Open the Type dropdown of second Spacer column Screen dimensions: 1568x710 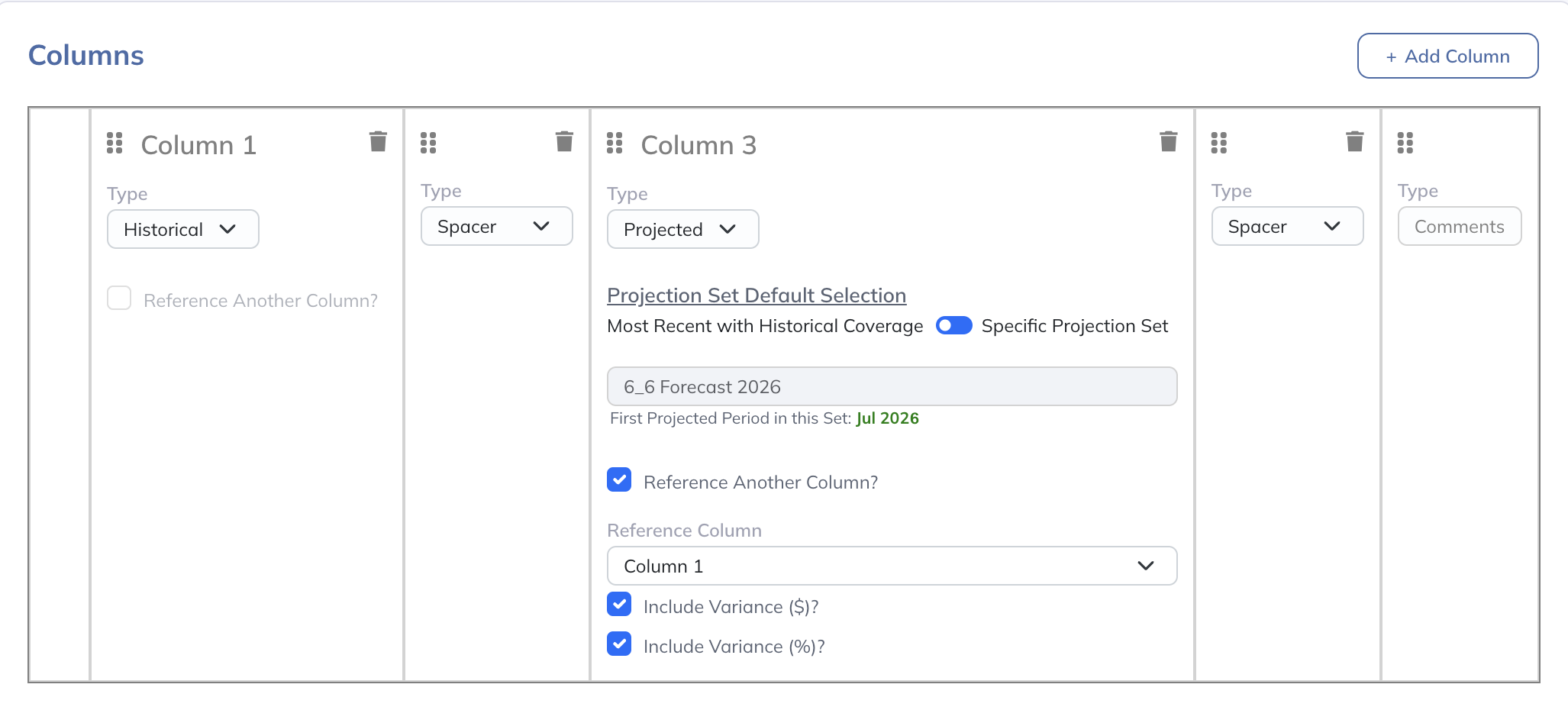(x=1288, y=226)
